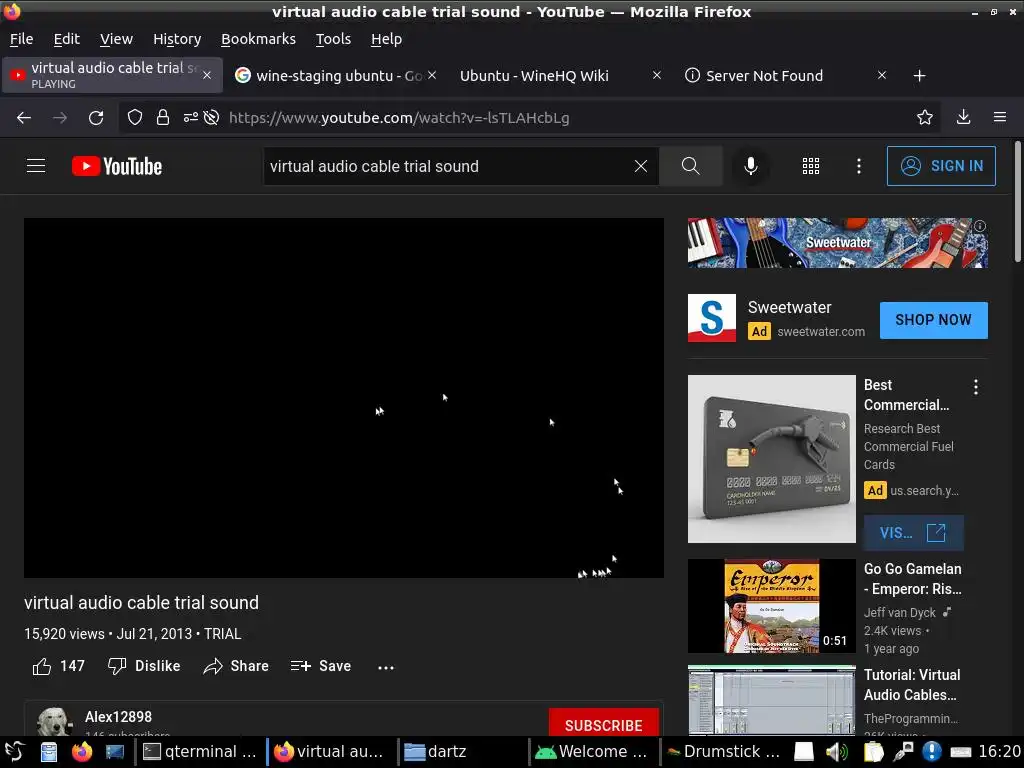The height and width of the screenshot is (768, 1024).
Task: Click the VIS... ad visit button
Action: 914,533
